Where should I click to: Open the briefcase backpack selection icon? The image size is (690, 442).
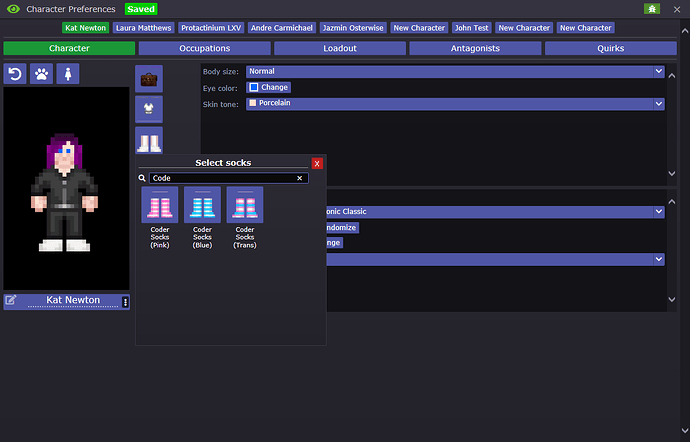149,79
